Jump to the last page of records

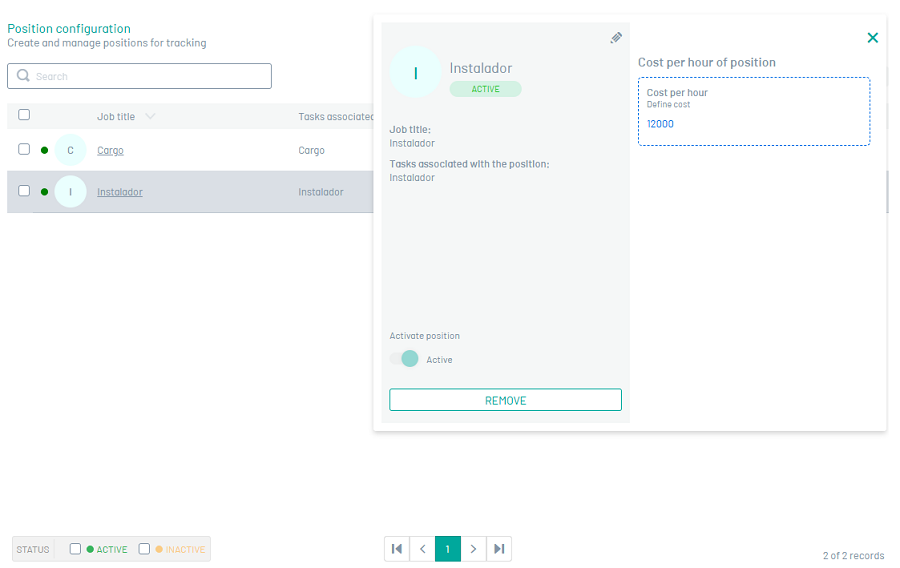tap(498, 549)
